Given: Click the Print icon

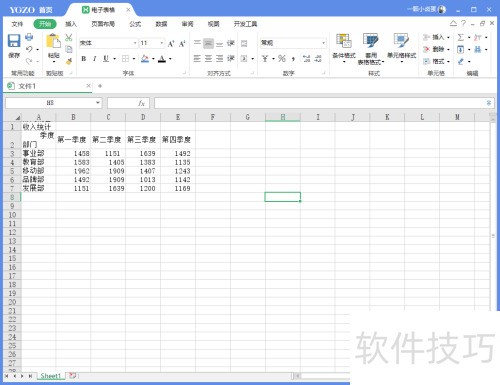Looking at the screenshot, I should pos(29,37).
